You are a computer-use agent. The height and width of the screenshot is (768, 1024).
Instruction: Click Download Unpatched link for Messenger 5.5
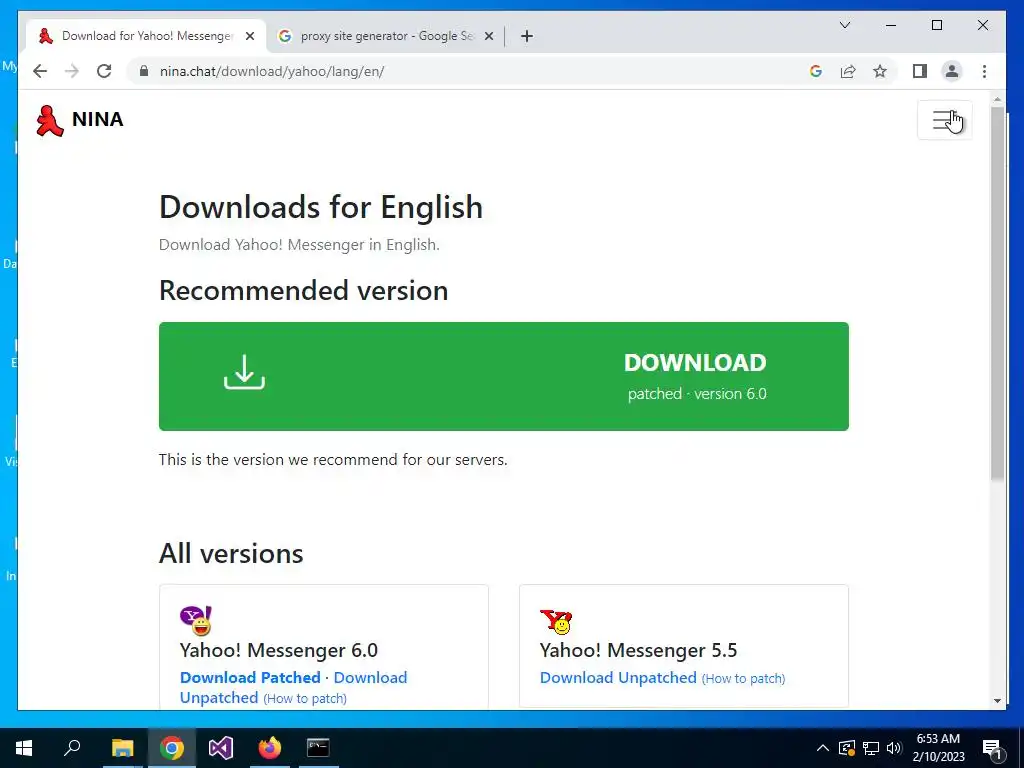pos(618,677)
